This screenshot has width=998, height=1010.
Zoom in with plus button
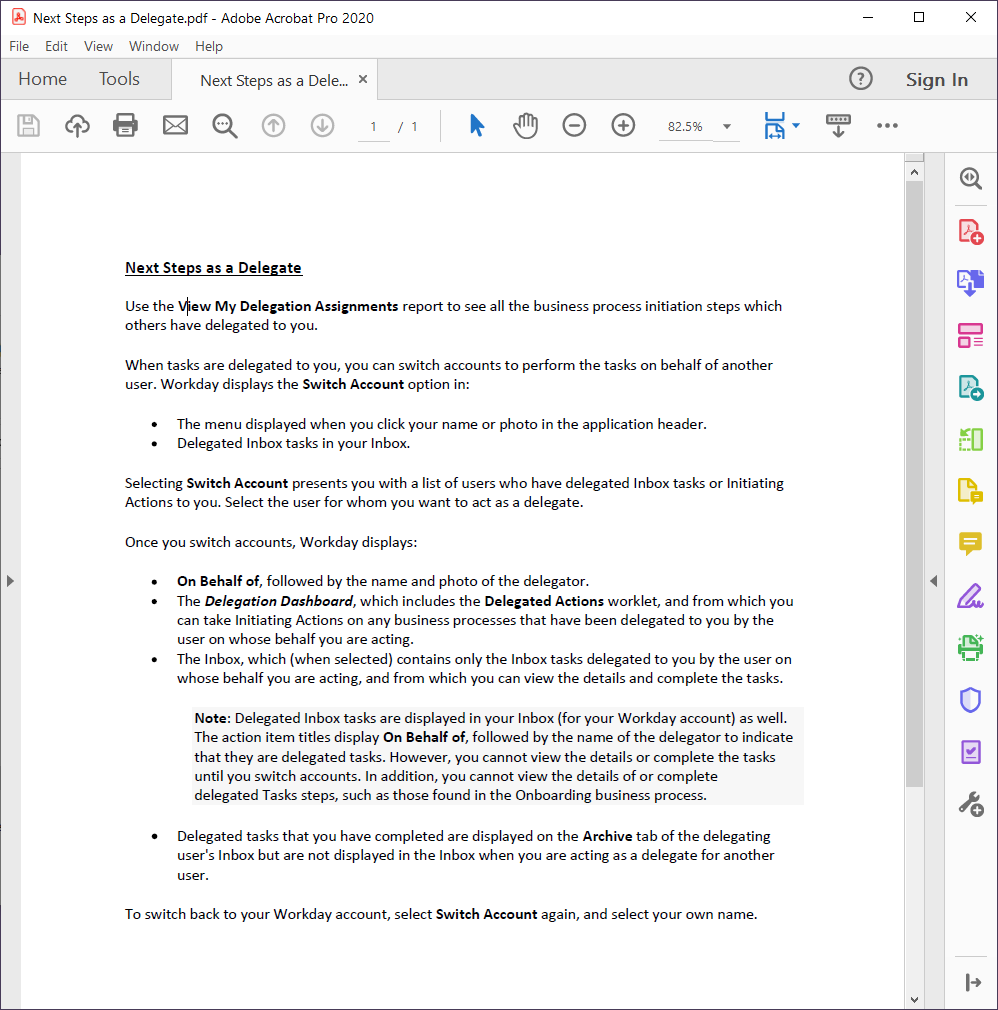(623, 126)
